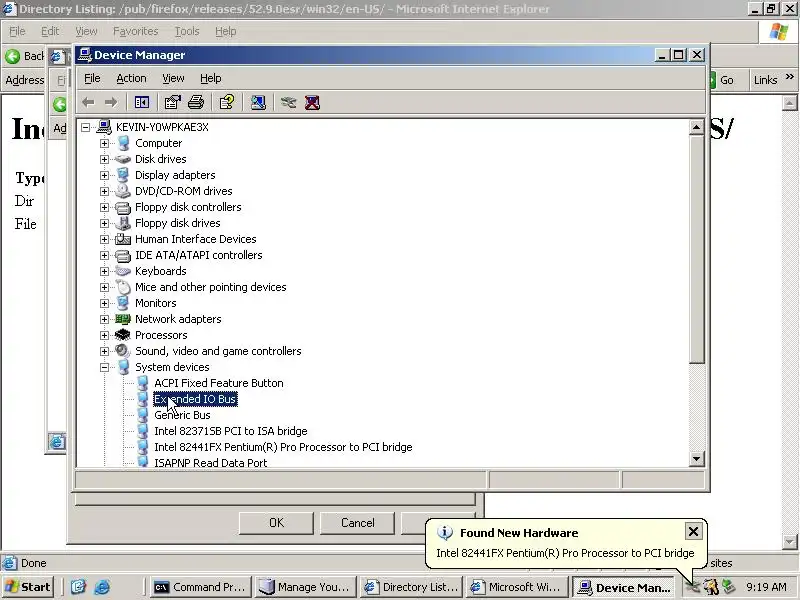The height and width of the screenshot is (600, 800).
Task: Click the Forward arrow in Device Manager toolbar
Action: (111, 103)
